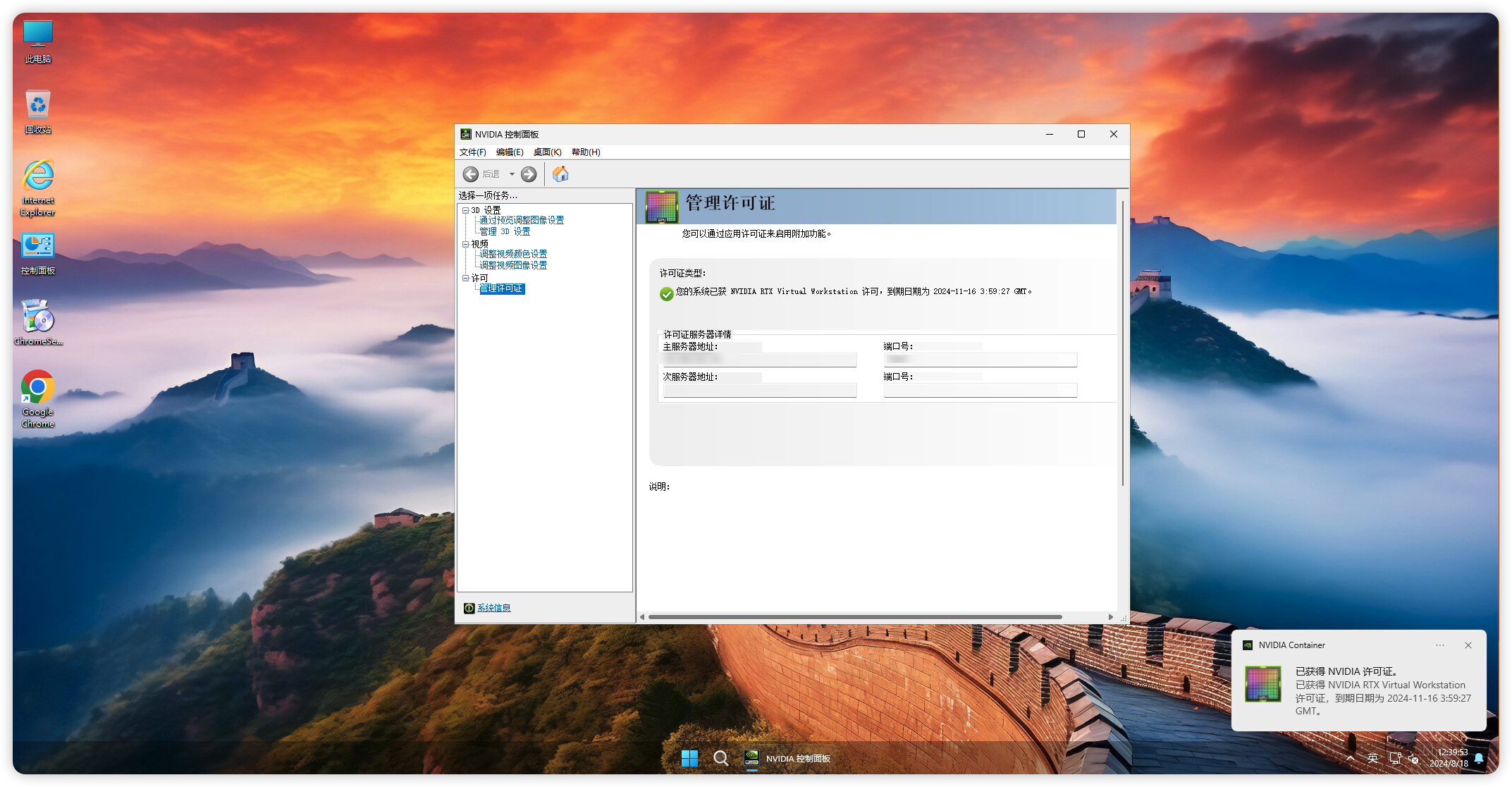
Task: Maximize the NVIDIA 控制面板 window
Action: click(1081, 134)
